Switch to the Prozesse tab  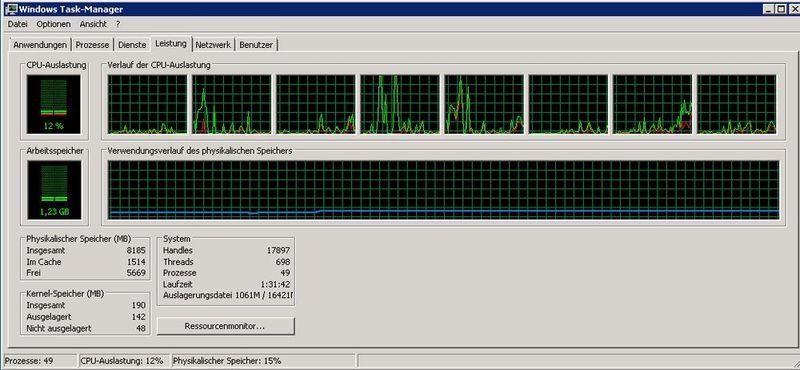click(x=92, y=45)
